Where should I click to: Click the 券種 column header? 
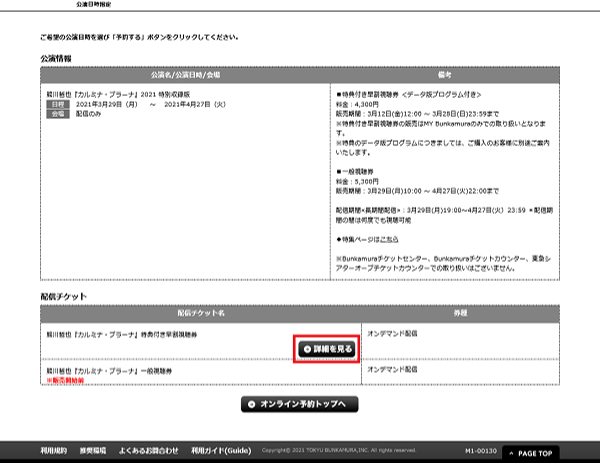[459, 313]
